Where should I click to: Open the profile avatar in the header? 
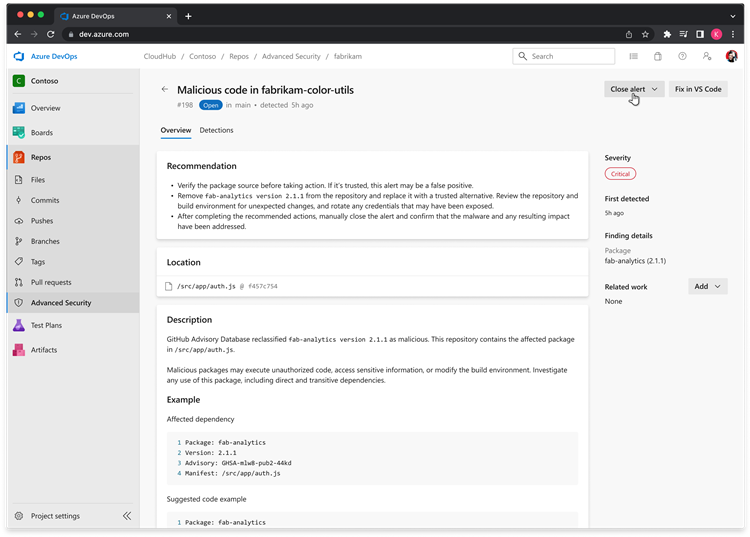point(731,56)
